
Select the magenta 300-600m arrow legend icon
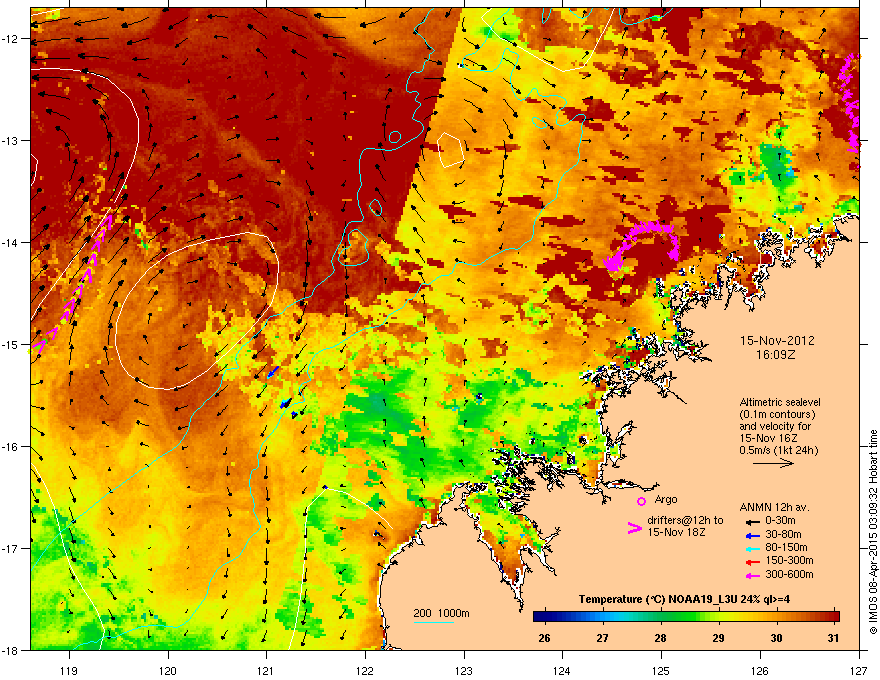(752, 576)
